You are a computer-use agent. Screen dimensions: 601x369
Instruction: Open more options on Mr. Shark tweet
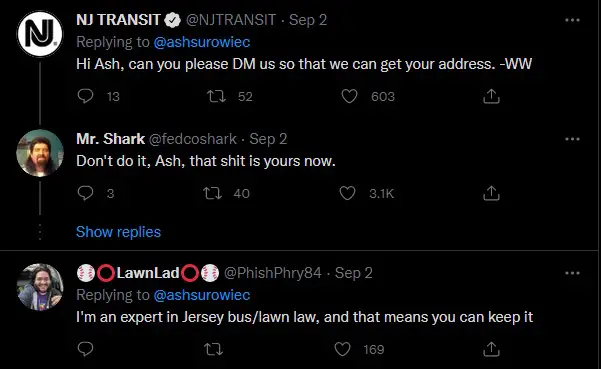click(572, 139)
